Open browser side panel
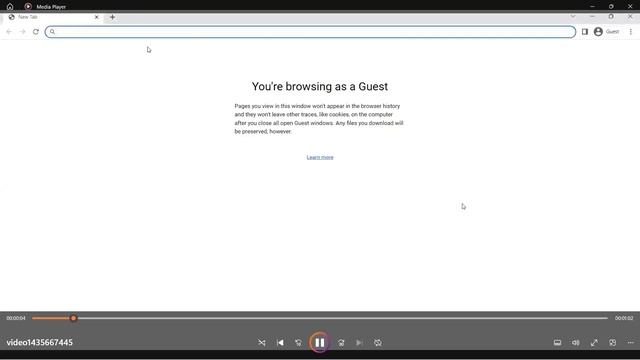Viewport: 640px width, 360px height. point(585,31)
